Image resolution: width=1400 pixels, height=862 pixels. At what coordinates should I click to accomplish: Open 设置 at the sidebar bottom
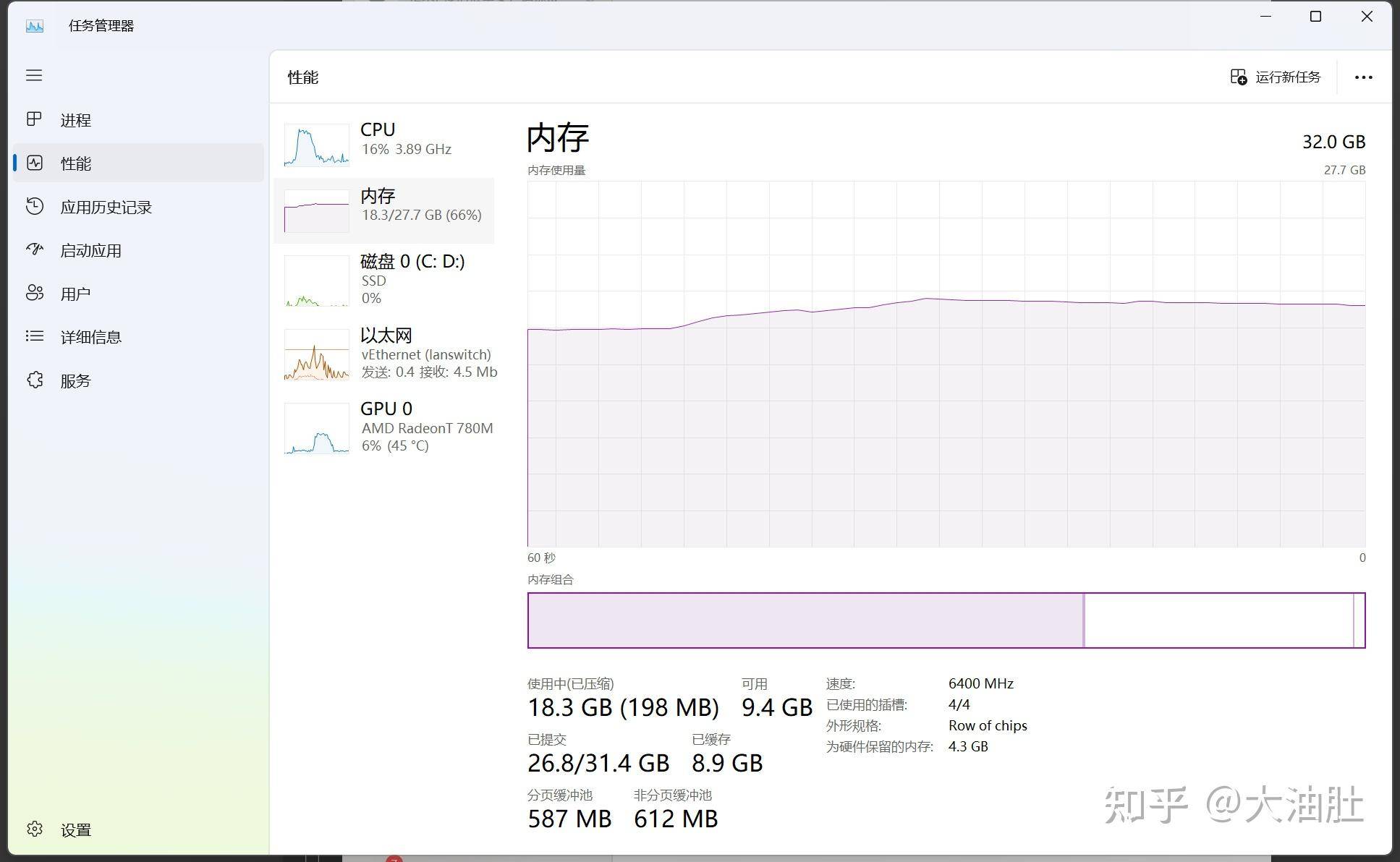pyautogui.click(x=137, y=829)
